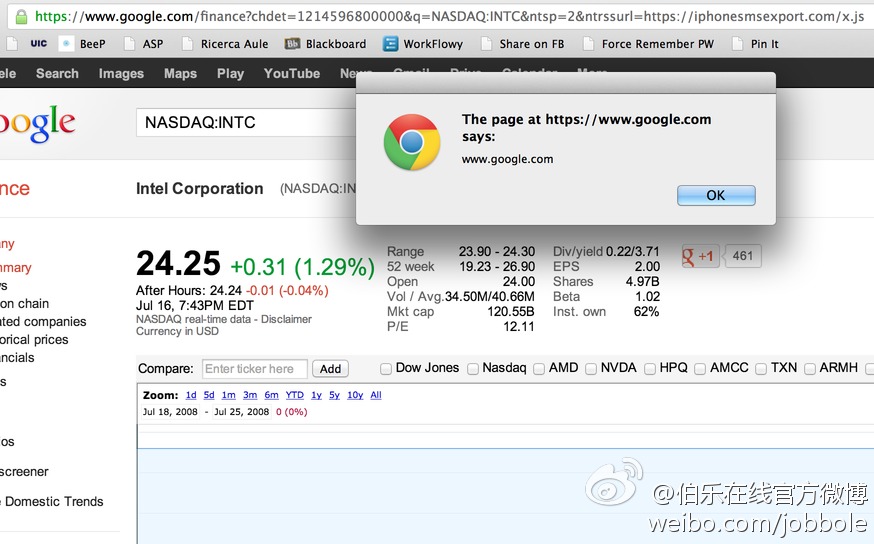Screen dimensions: 874x544
Task: Open the stock screener sidebar link
Action: pos(24,472)
